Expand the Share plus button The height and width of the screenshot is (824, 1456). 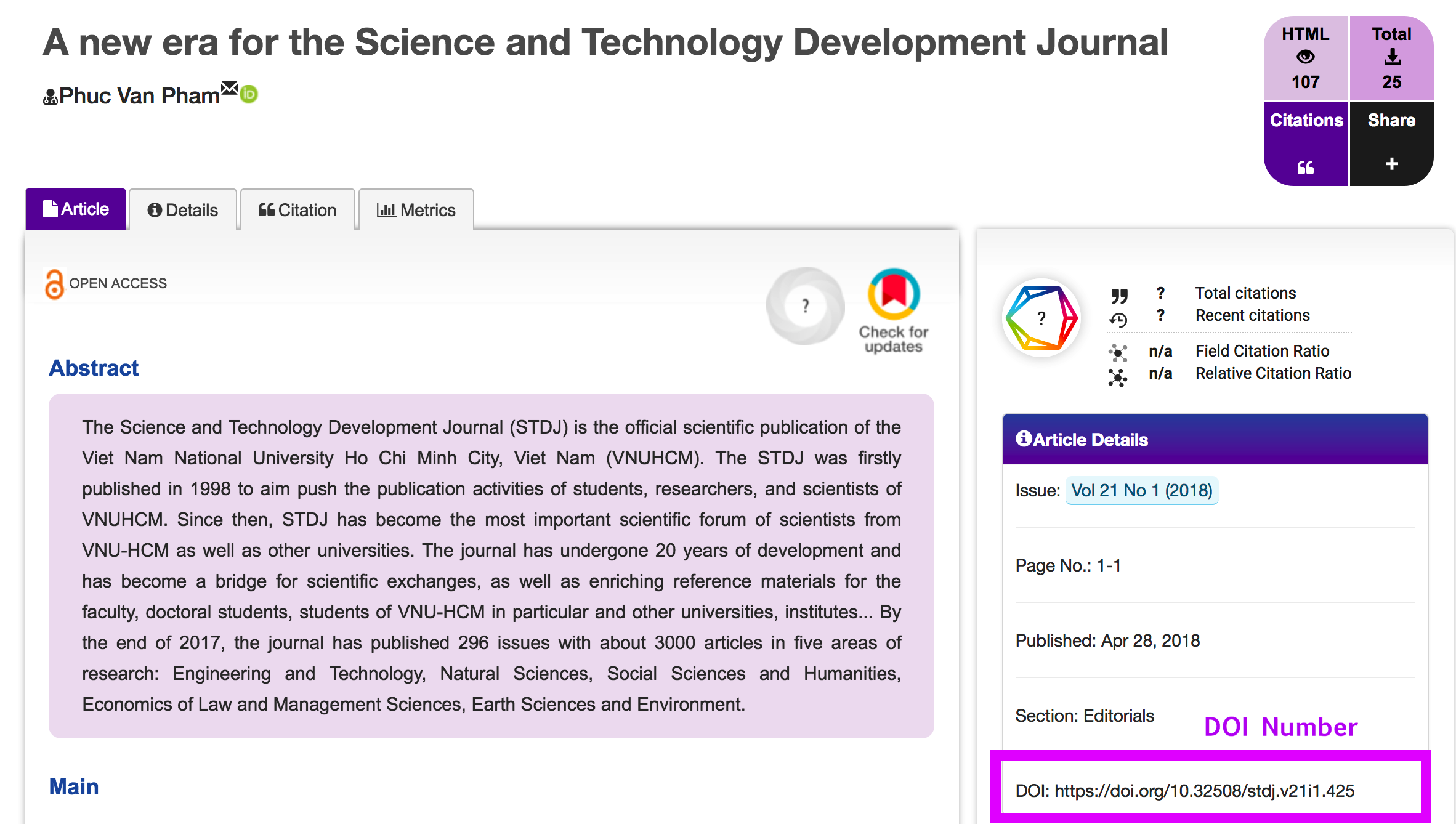click(1391, 164)
